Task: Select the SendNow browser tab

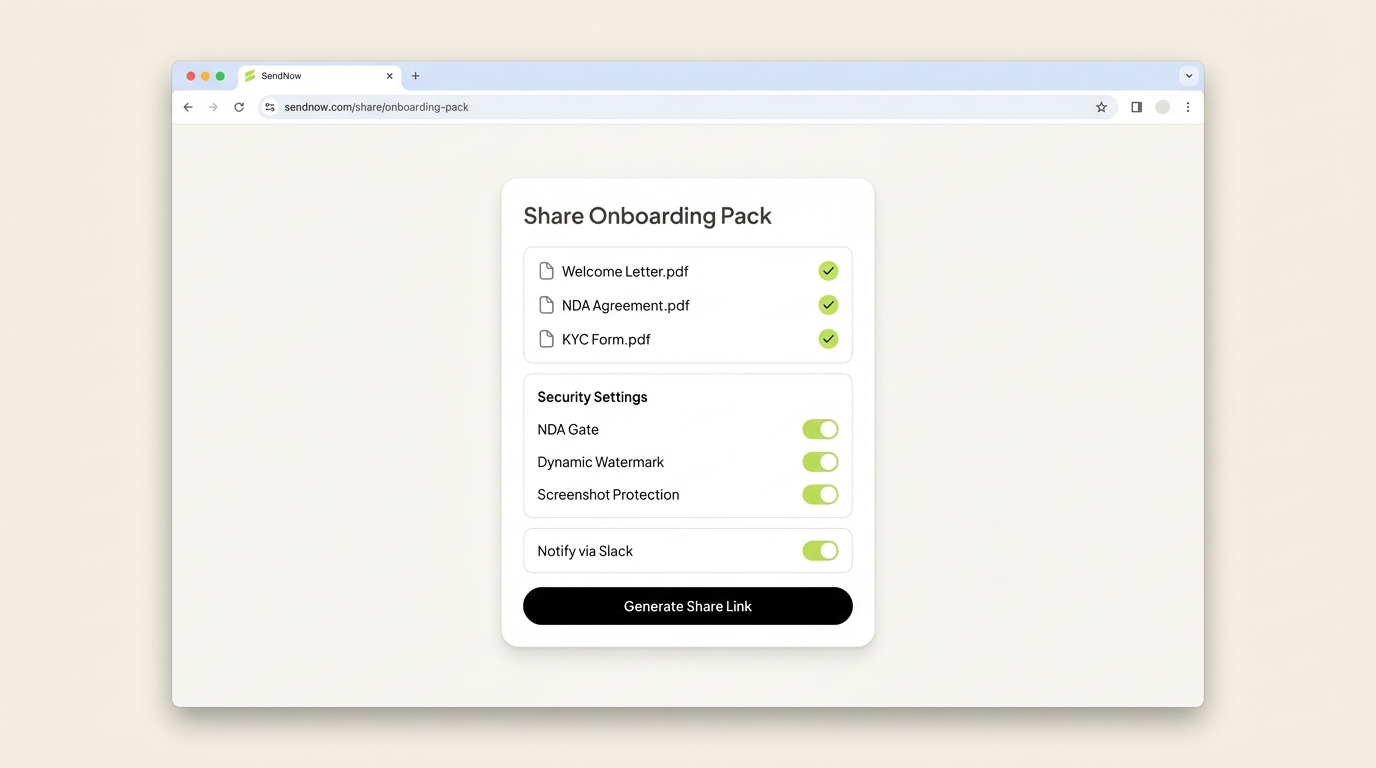Action: (x=300, y=75)
